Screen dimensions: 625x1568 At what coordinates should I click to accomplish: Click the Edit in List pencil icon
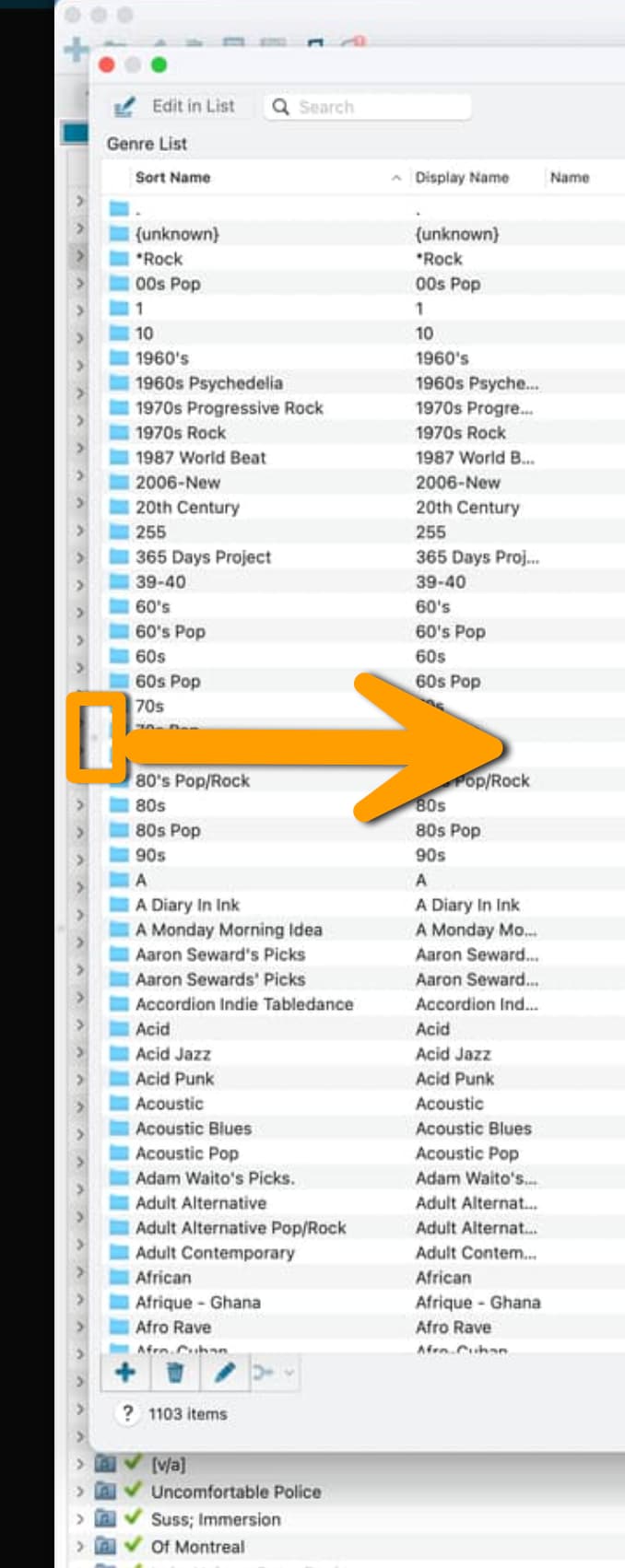[x=124, y=107]
